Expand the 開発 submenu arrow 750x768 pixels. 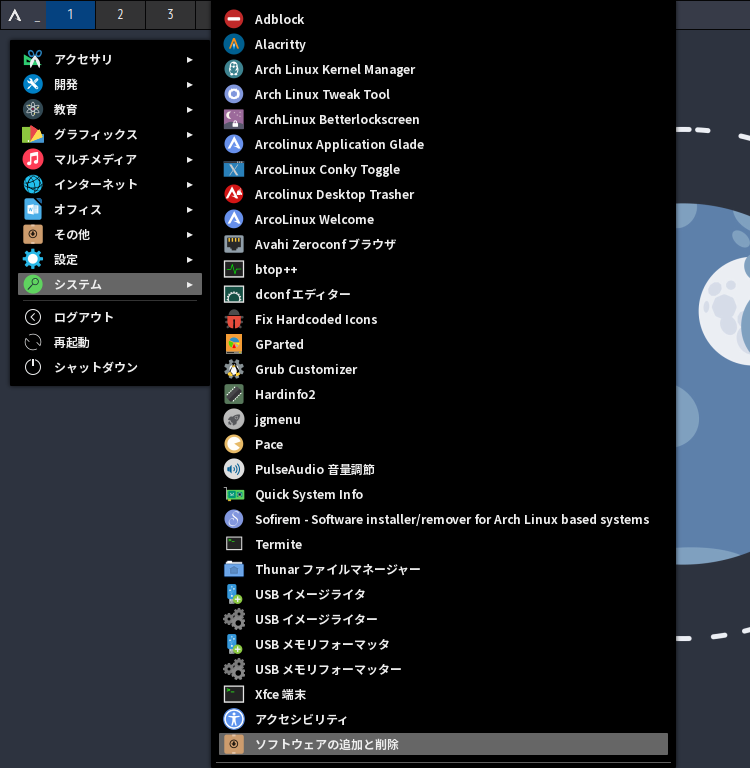pyautogui.click(x=190, y=84)
